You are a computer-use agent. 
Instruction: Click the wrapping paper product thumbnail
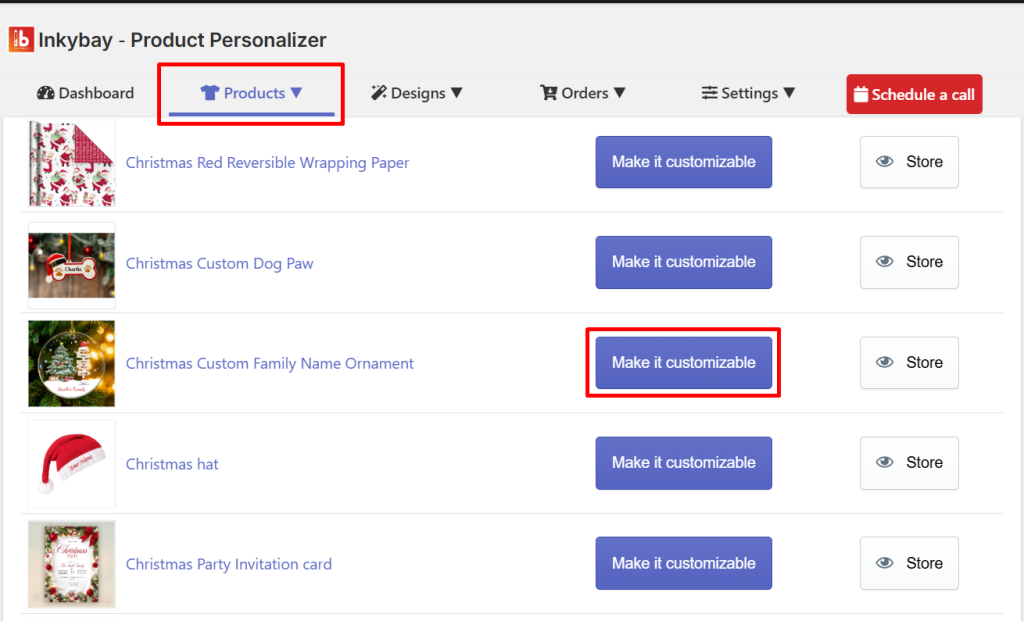pos(71,162)
